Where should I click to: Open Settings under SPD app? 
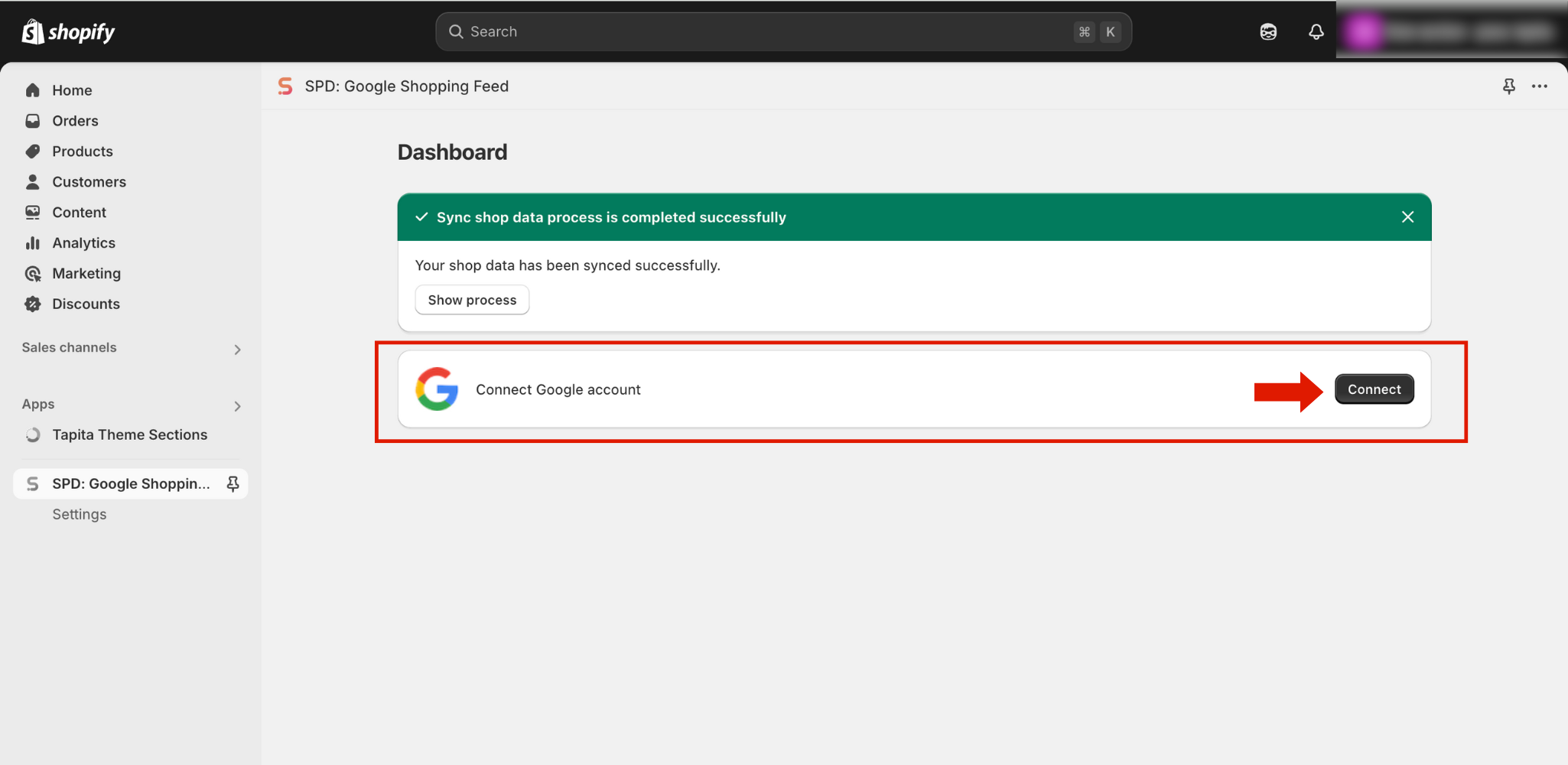[80, 514]
